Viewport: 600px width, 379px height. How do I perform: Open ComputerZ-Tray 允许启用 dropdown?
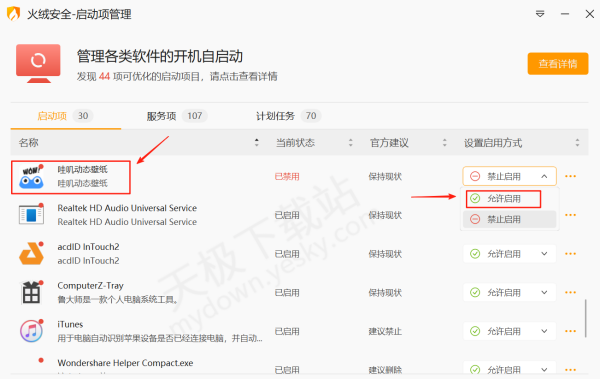click(509, 292)
